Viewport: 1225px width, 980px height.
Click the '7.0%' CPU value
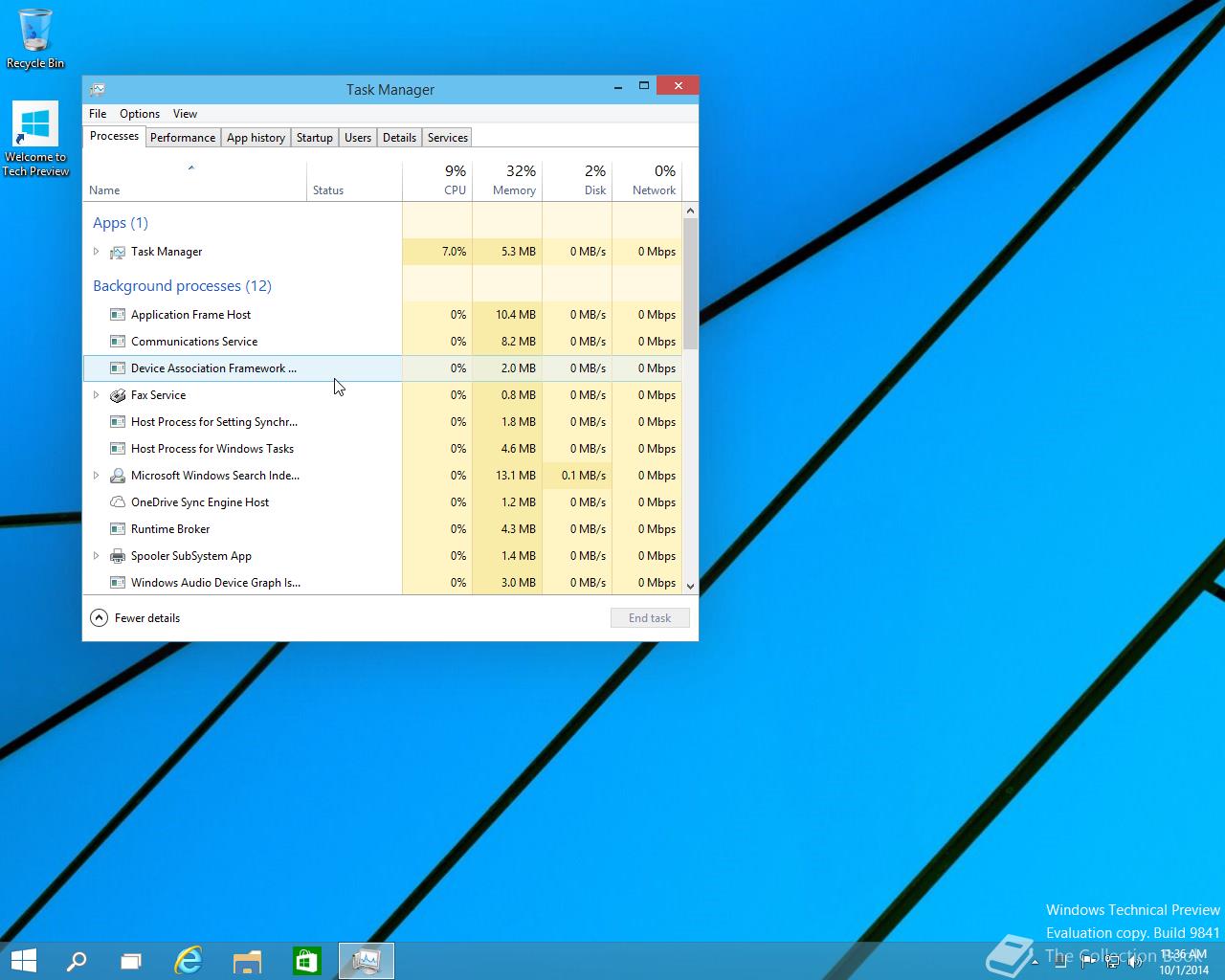pyautogui.click(x=454, y=252)
